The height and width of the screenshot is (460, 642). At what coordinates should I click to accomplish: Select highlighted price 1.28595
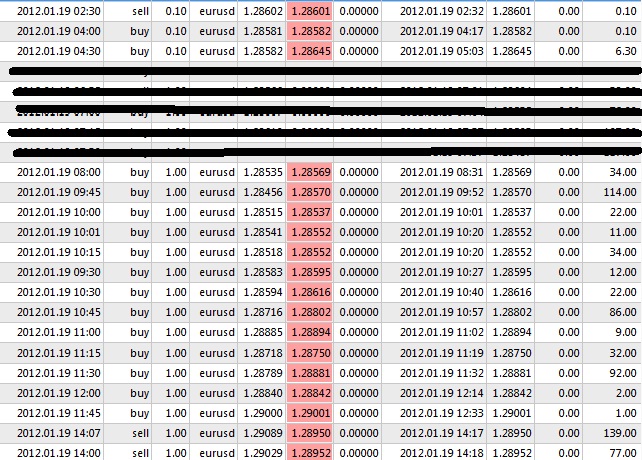tap(310, 272)
